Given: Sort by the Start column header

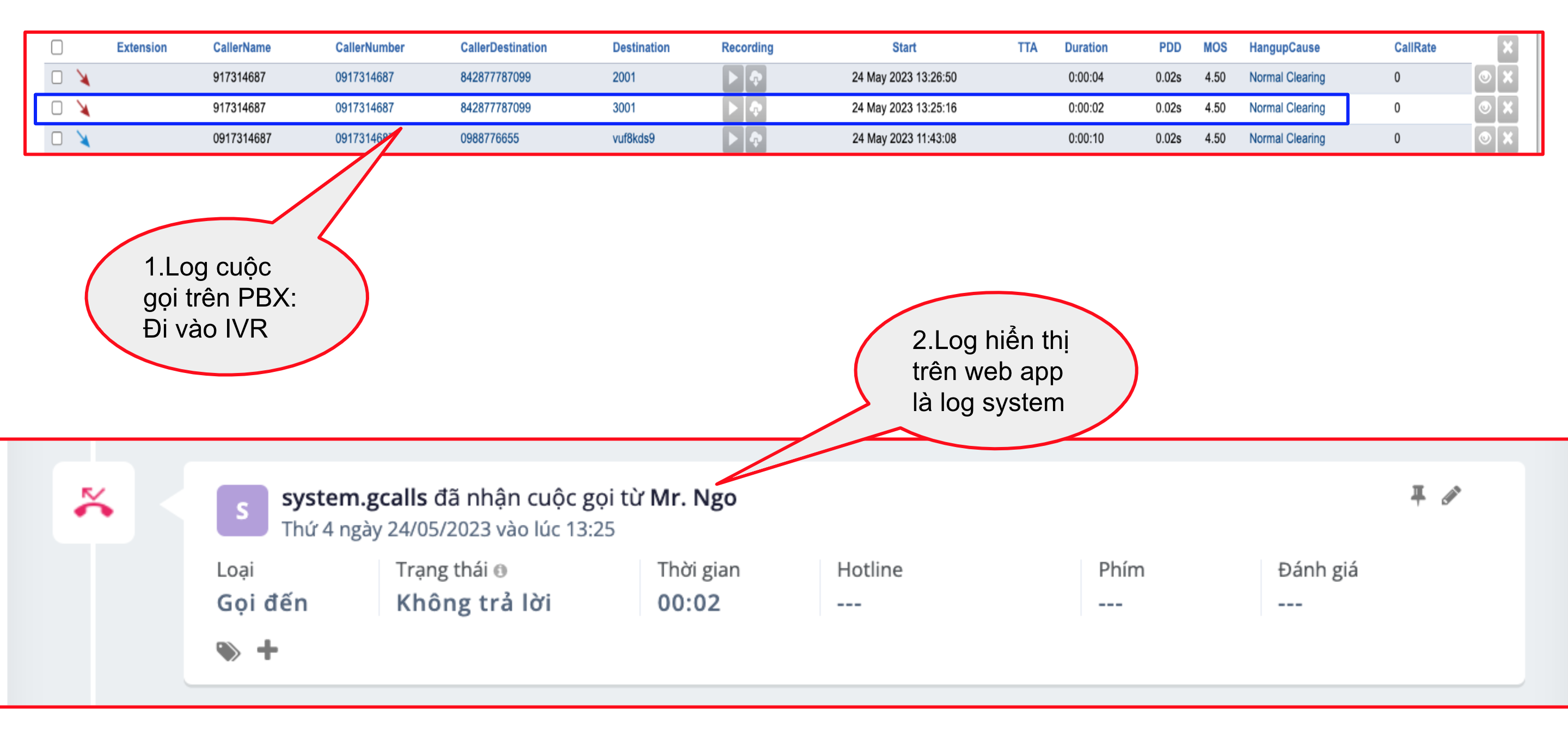Looking at the screenshot, I should [903, 47].
